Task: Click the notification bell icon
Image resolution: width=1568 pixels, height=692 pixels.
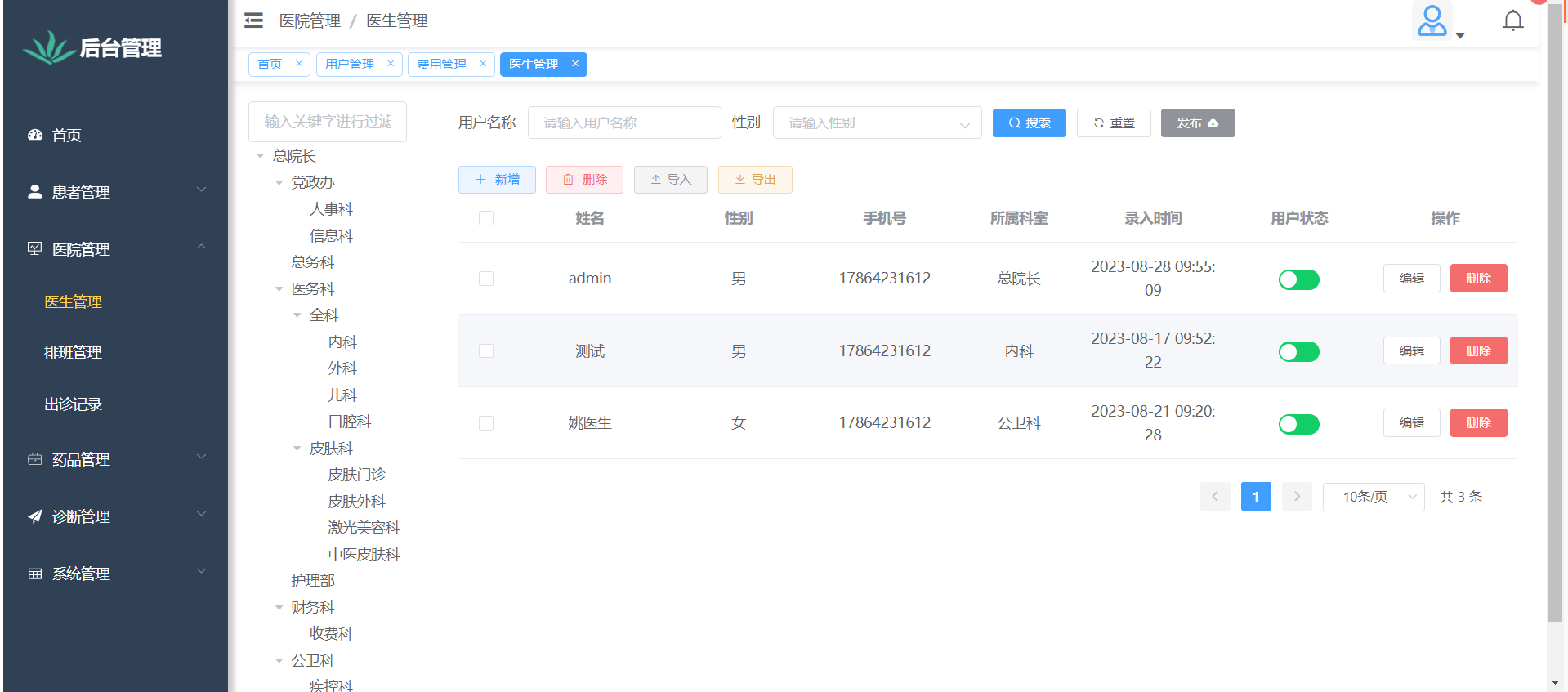Action: tap(1513, 20)
